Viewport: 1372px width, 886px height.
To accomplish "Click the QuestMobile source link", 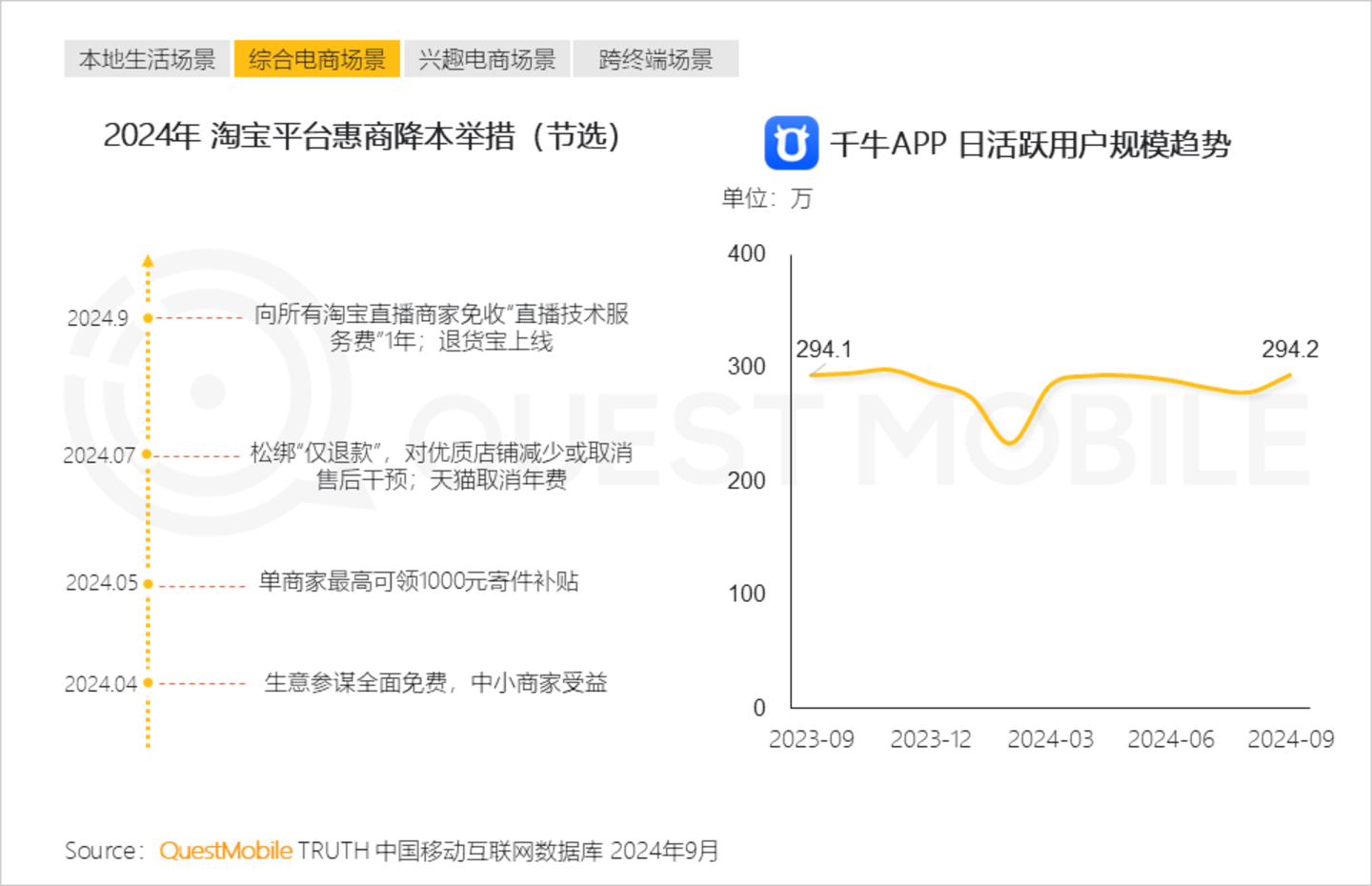I will (x=226, y=851).
